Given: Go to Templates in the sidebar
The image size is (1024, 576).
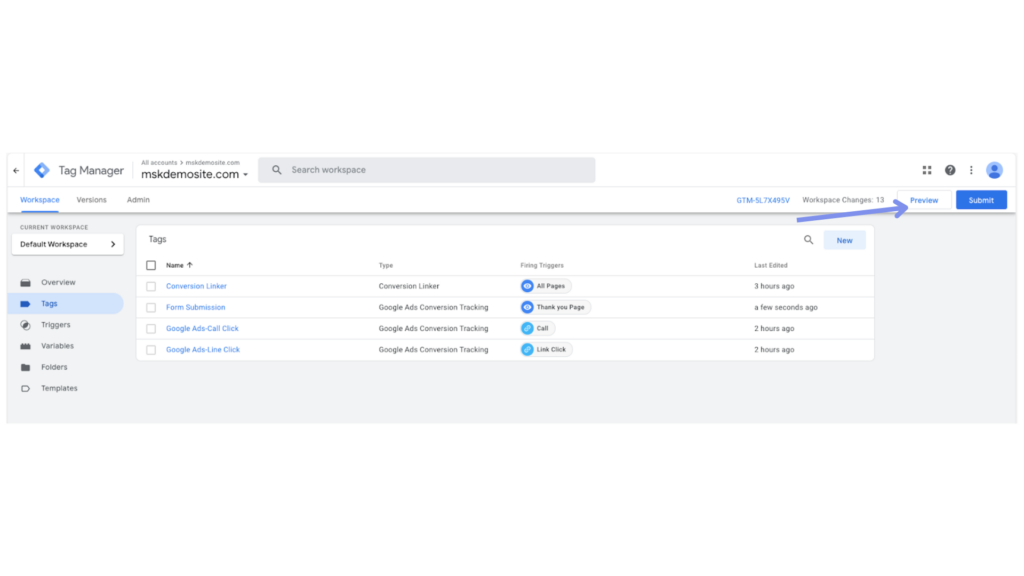Looking at the screenshot, I should (x=59, y=389).
